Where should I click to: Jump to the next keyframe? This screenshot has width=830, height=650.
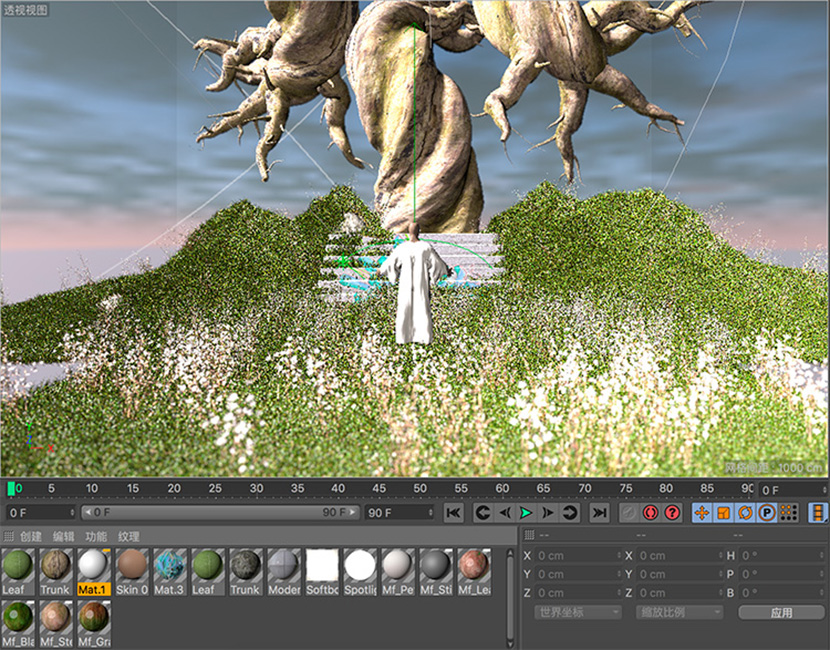point(570,512)
